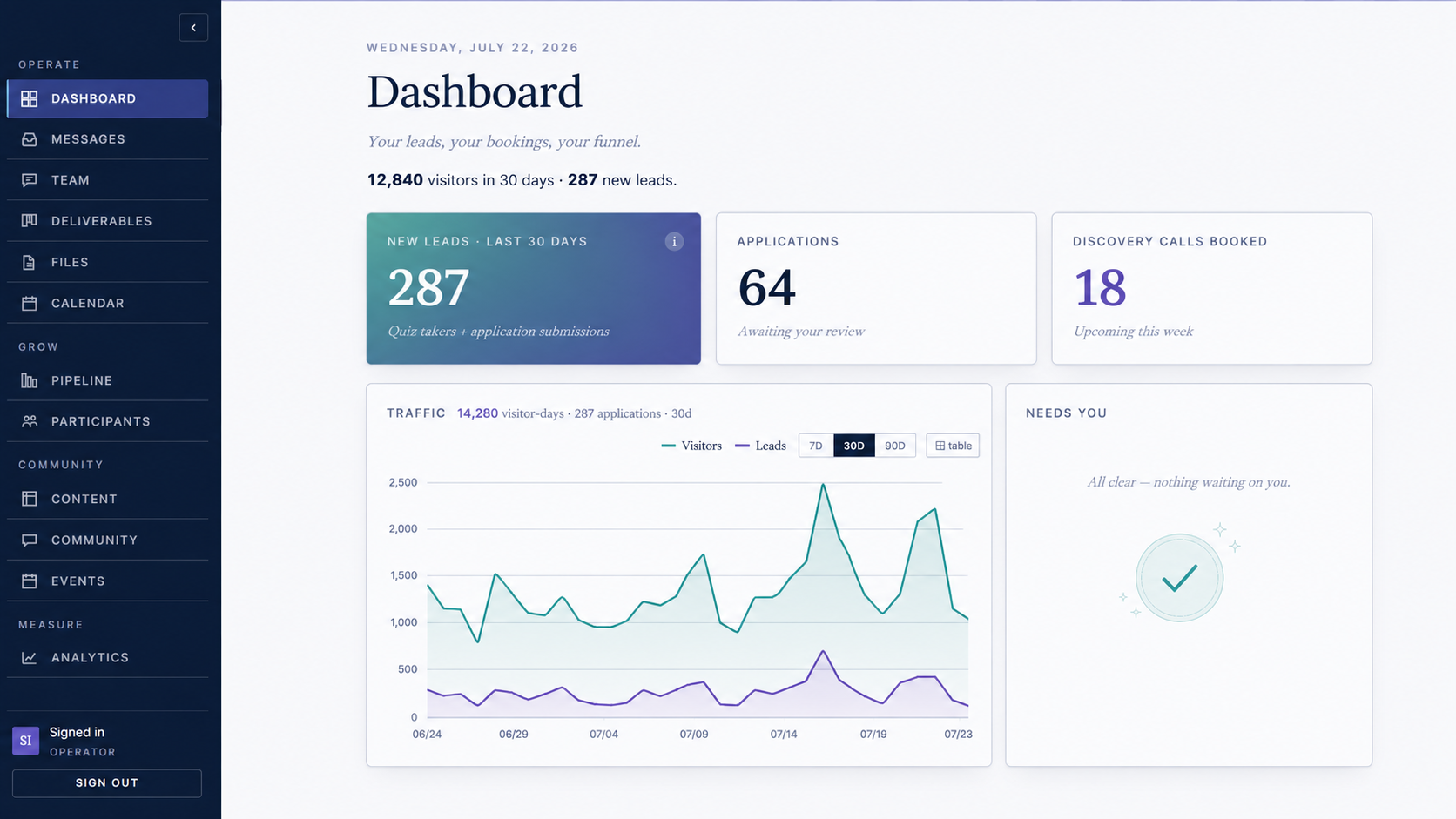
Task: Show traffic data as table
Action: click(953, 446)
